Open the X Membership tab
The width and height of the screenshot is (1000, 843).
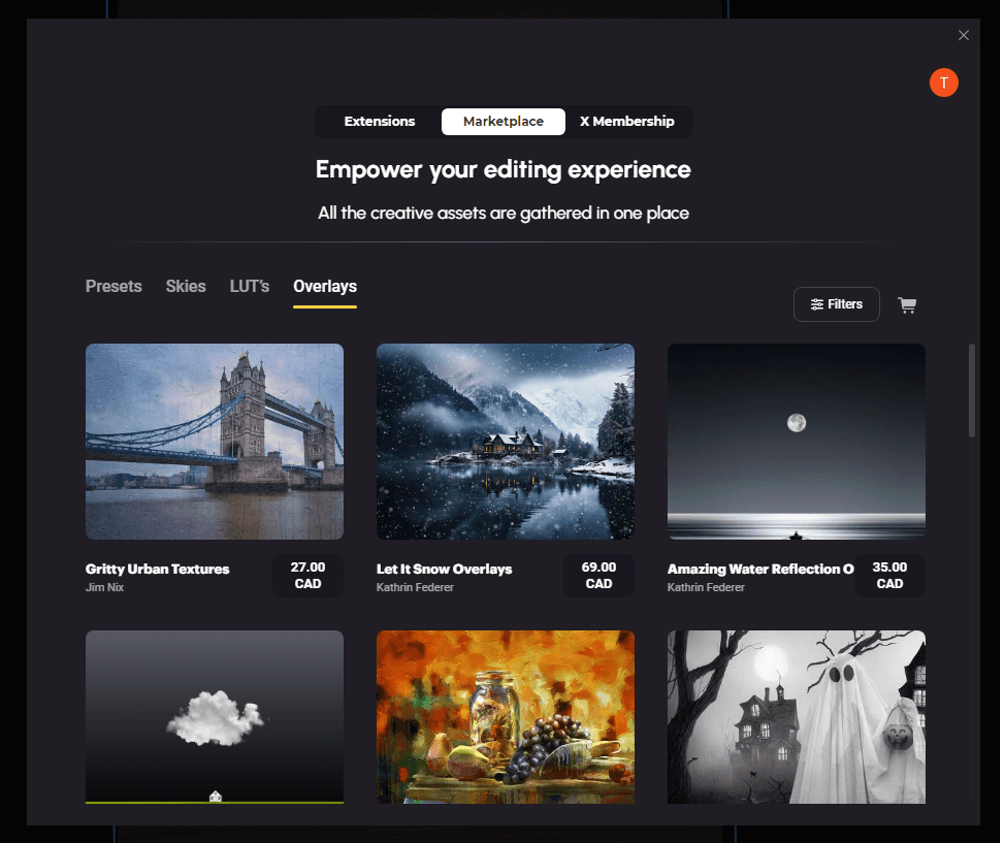tap(627, 121)
